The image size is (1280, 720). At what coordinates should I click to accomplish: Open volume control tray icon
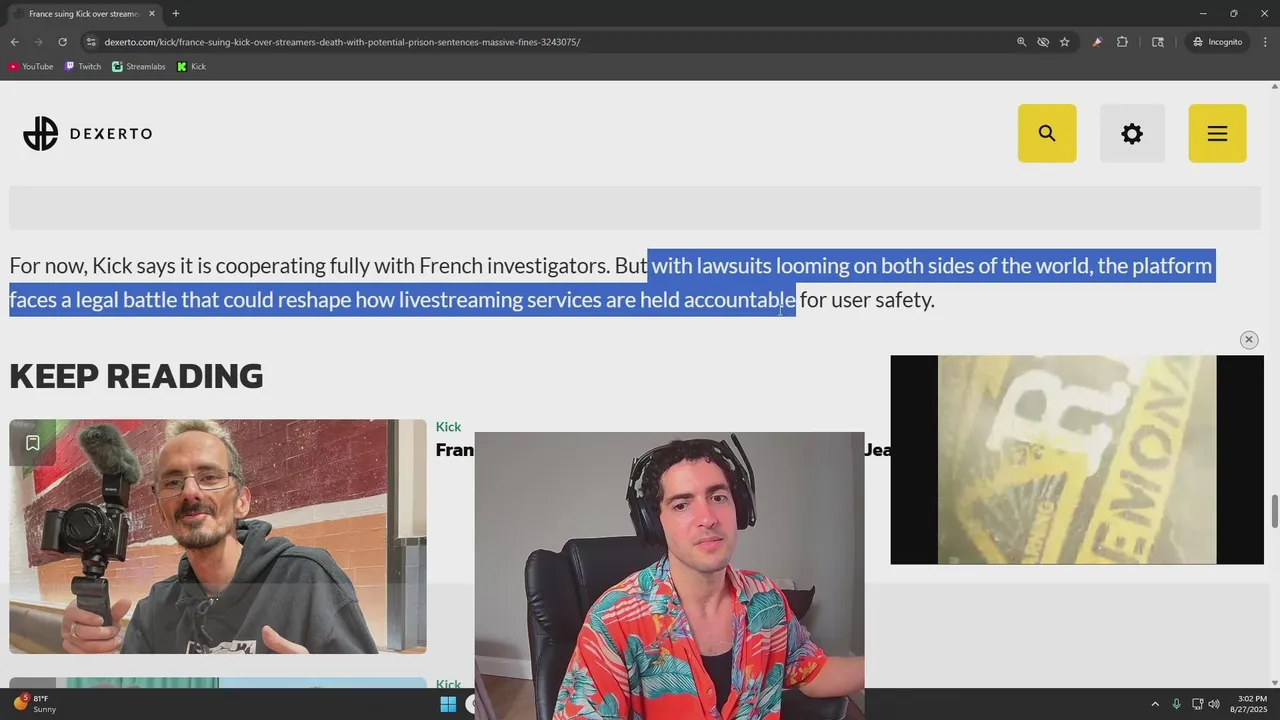(x=1214, y=704)
